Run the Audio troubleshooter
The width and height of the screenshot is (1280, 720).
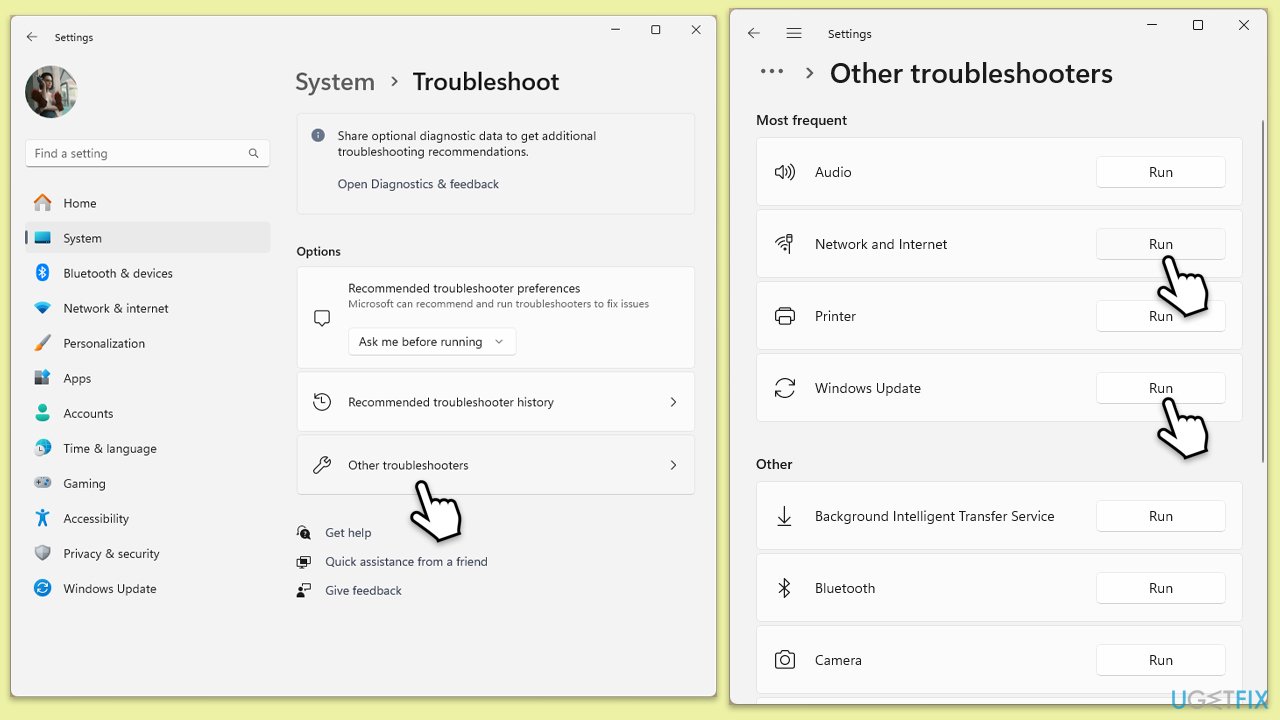[x=1160, y=172]
